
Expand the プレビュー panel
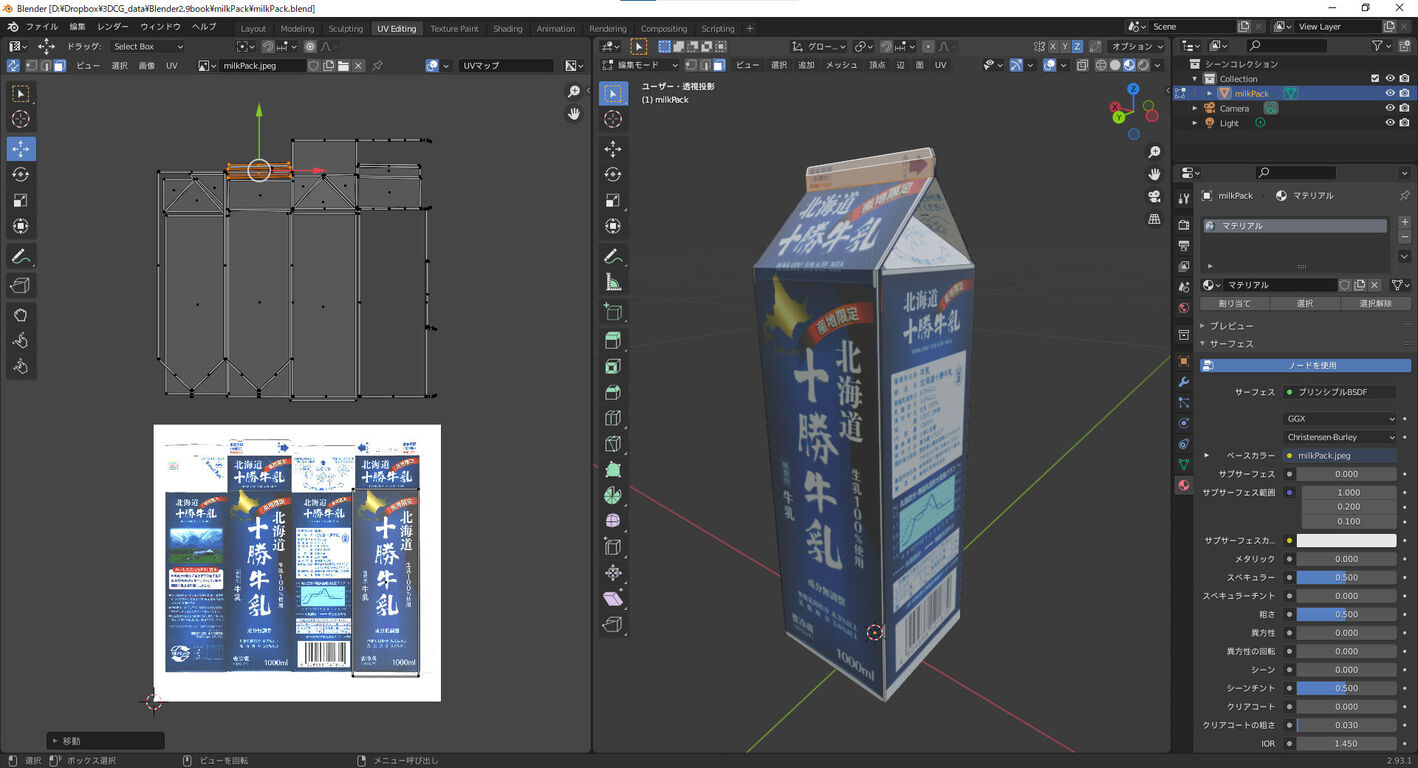1230,326
